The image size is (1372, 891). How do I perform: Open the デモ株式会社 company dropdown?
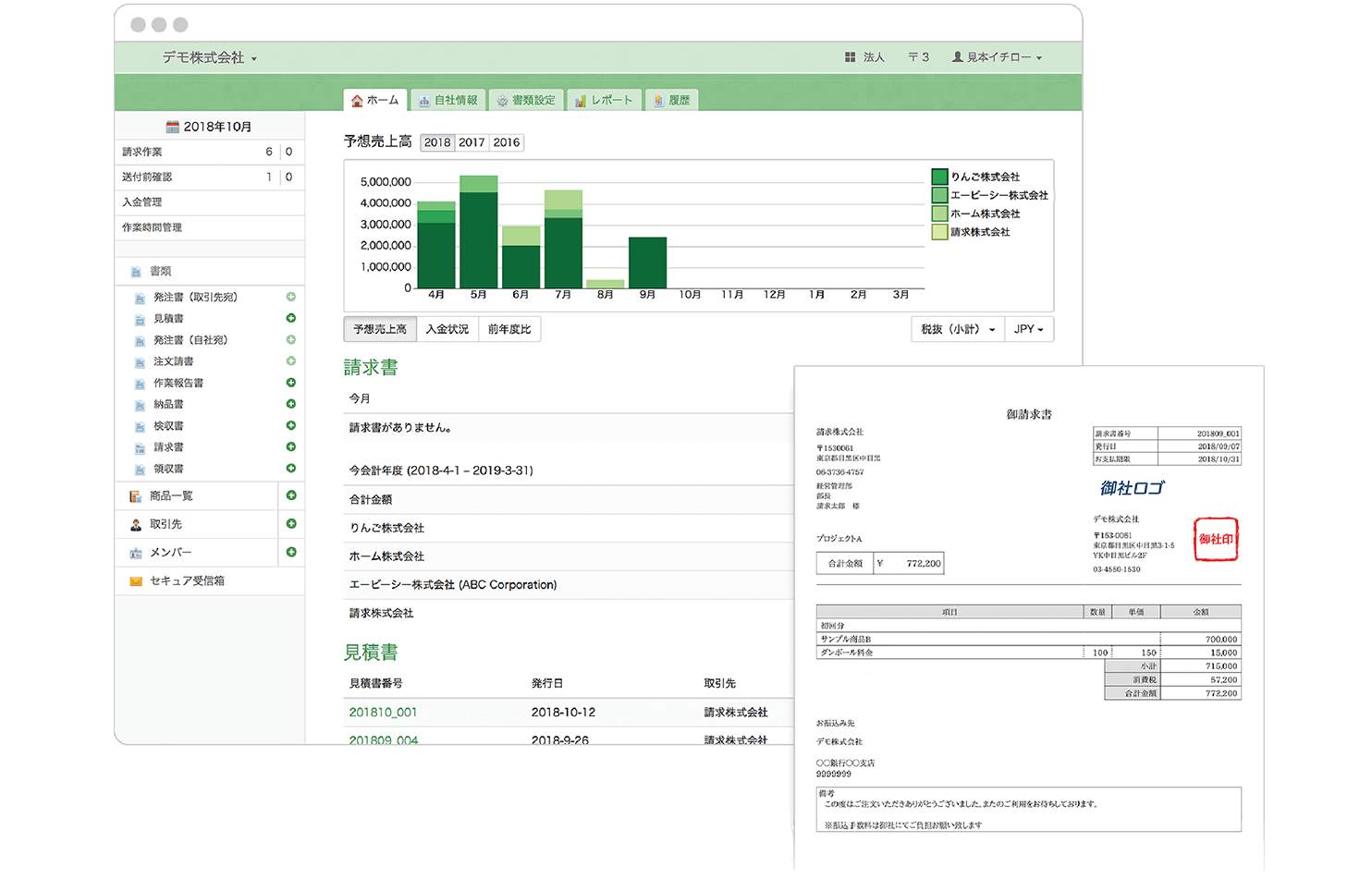coord(210,57)
